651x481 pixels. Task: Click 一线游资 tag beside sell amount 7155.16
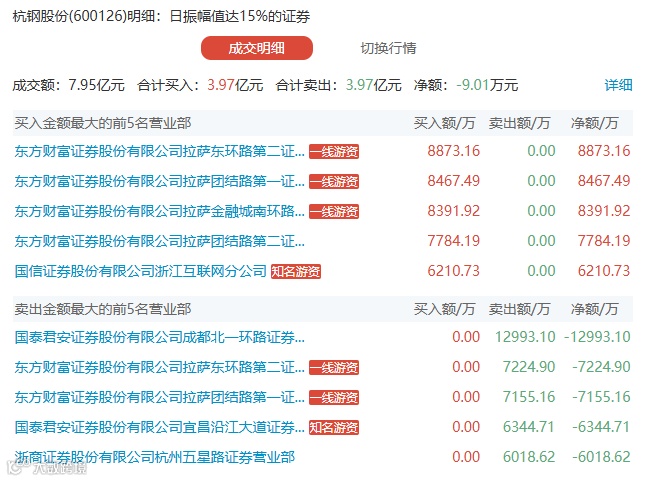tap(334, 398)
